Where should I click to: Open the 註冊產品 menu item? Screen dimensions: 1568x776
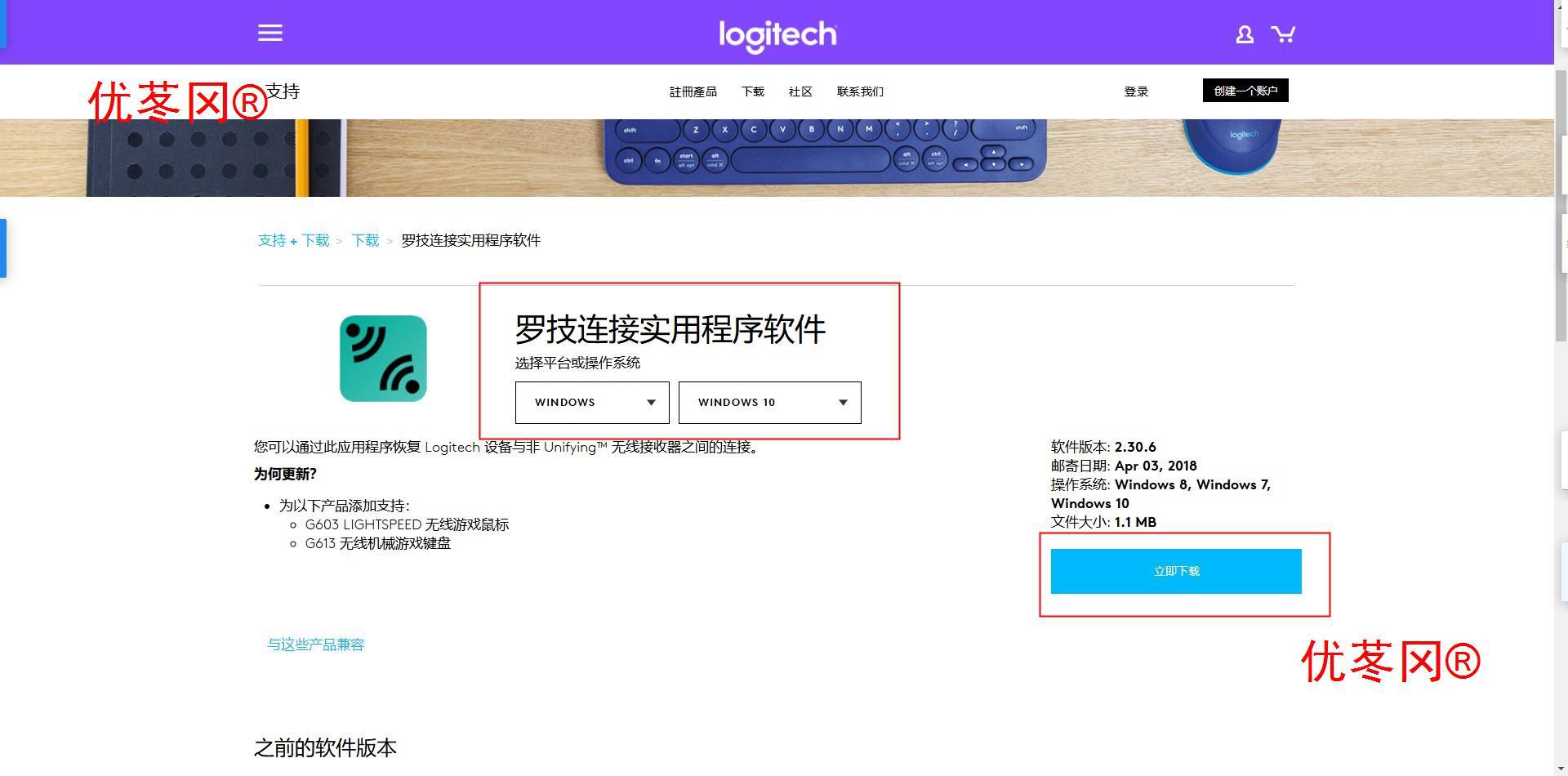click(x=693, y=91)
